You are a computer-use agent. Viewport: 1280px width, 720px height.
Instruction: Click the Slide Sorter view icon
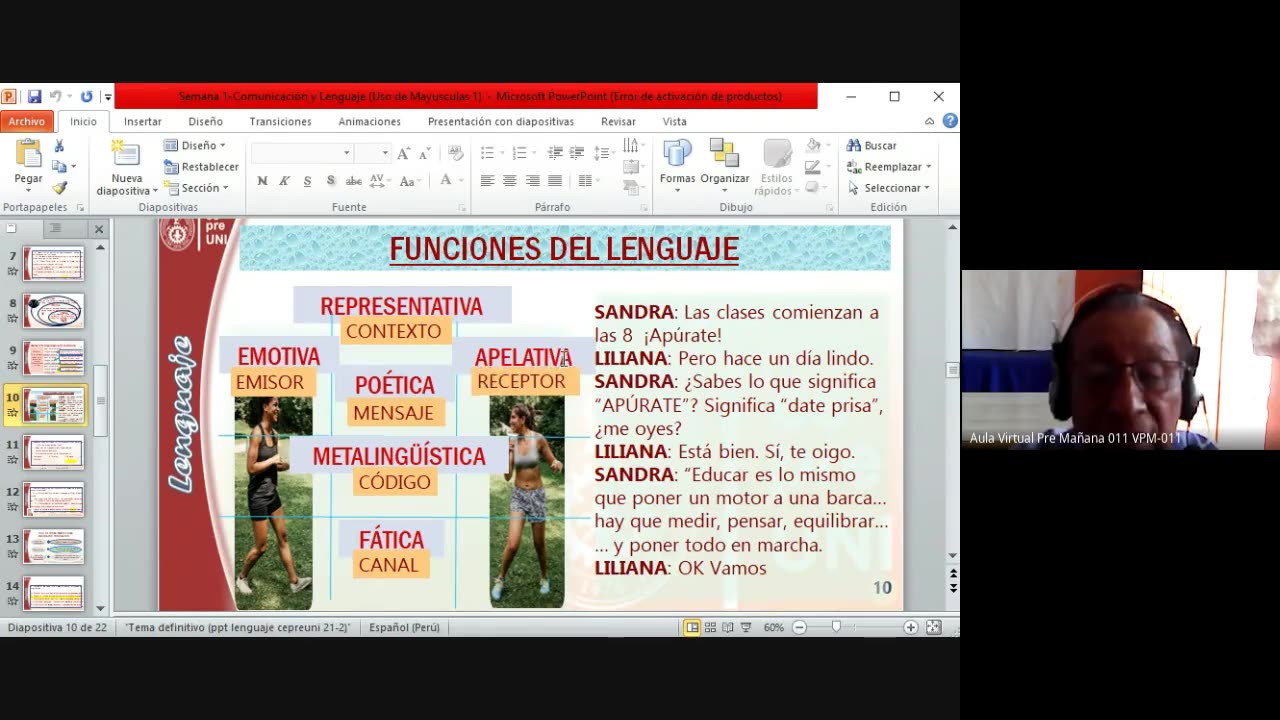point(710,627)
